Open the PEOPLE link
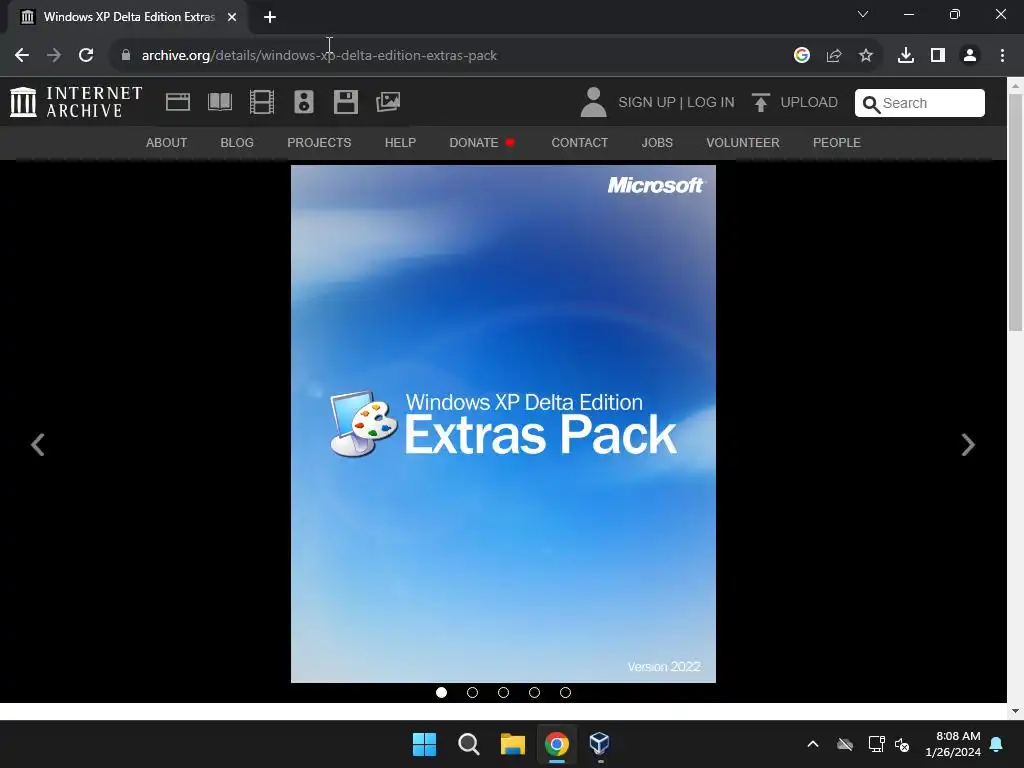The image size is (1024, 768). 837,142
